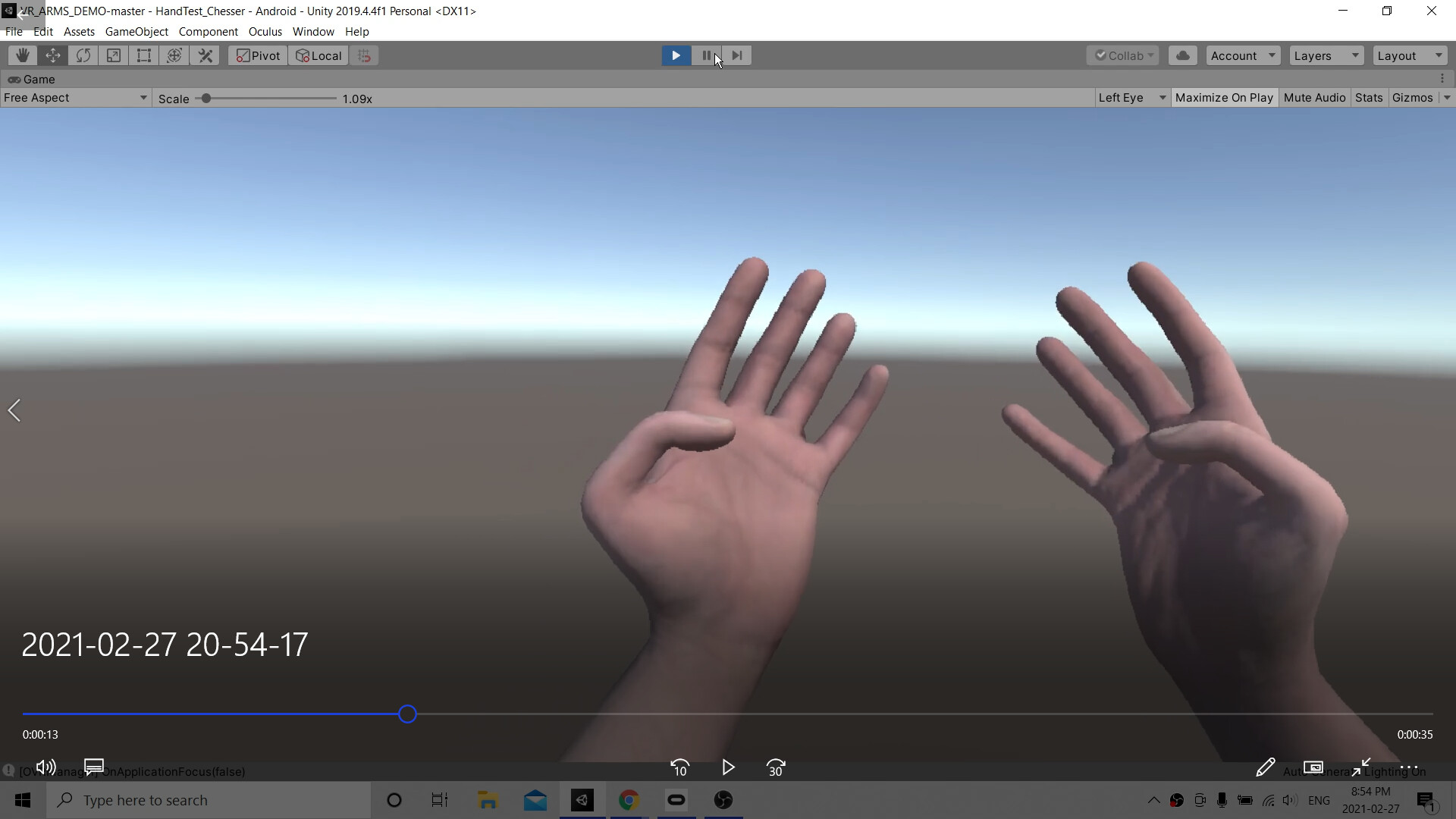Select the Rect Transform tool
The width and height of the screenshot is (1456, 819).
point(144,55)
